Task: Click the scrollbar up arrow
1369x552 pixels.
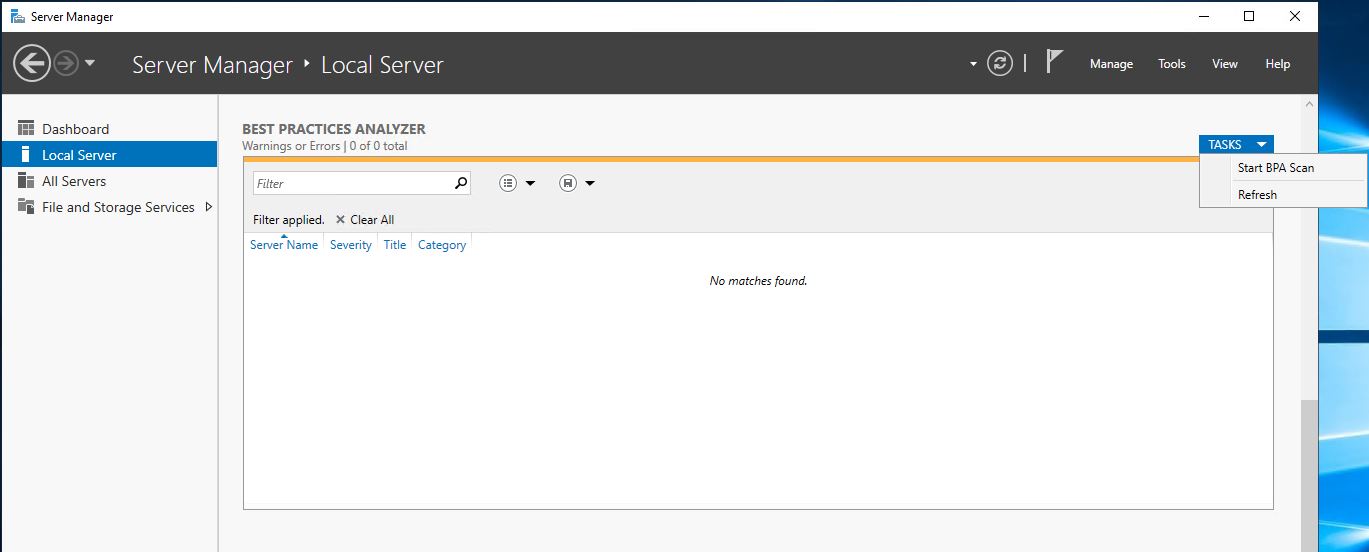Action: click(x=1309, y=103)
